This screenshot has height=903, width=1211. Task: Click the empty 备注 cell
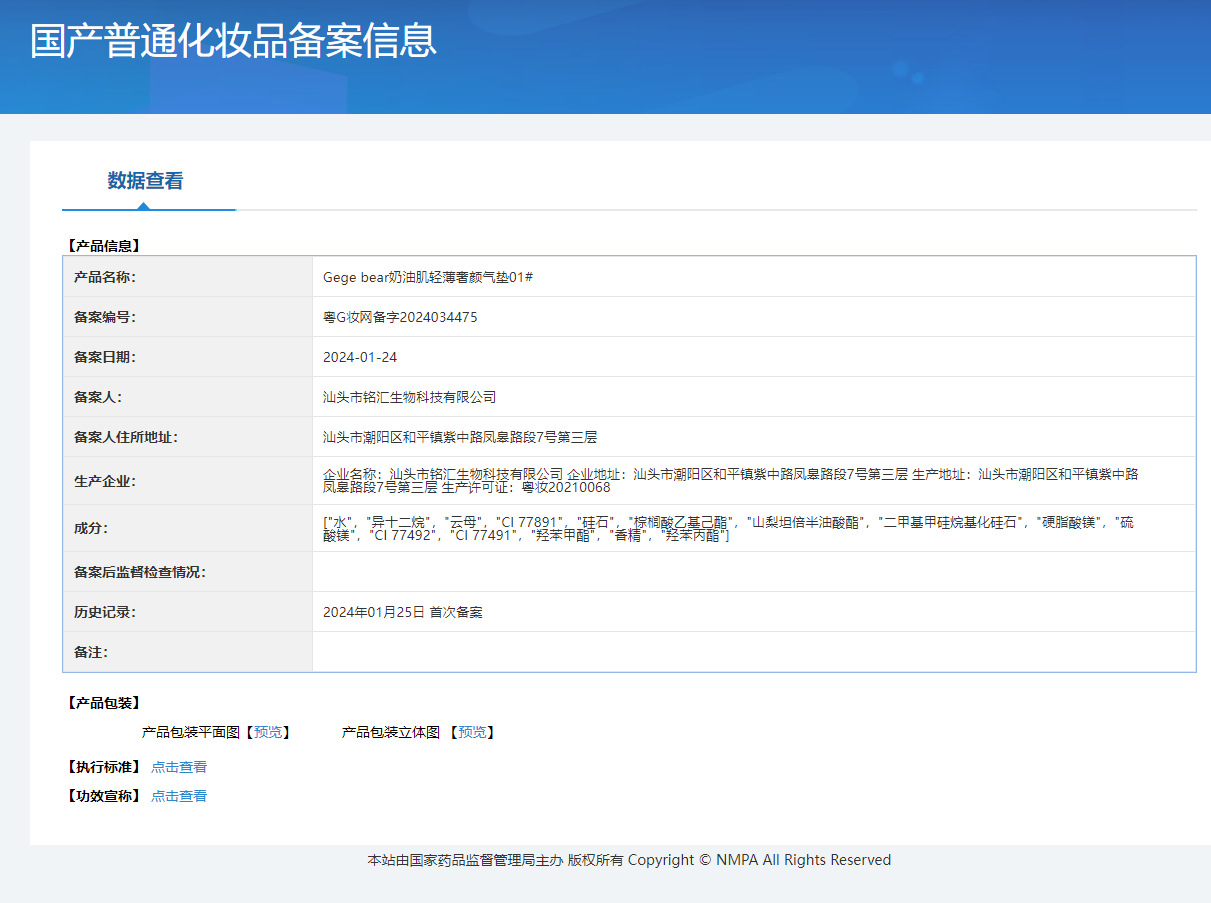(700, 651)
